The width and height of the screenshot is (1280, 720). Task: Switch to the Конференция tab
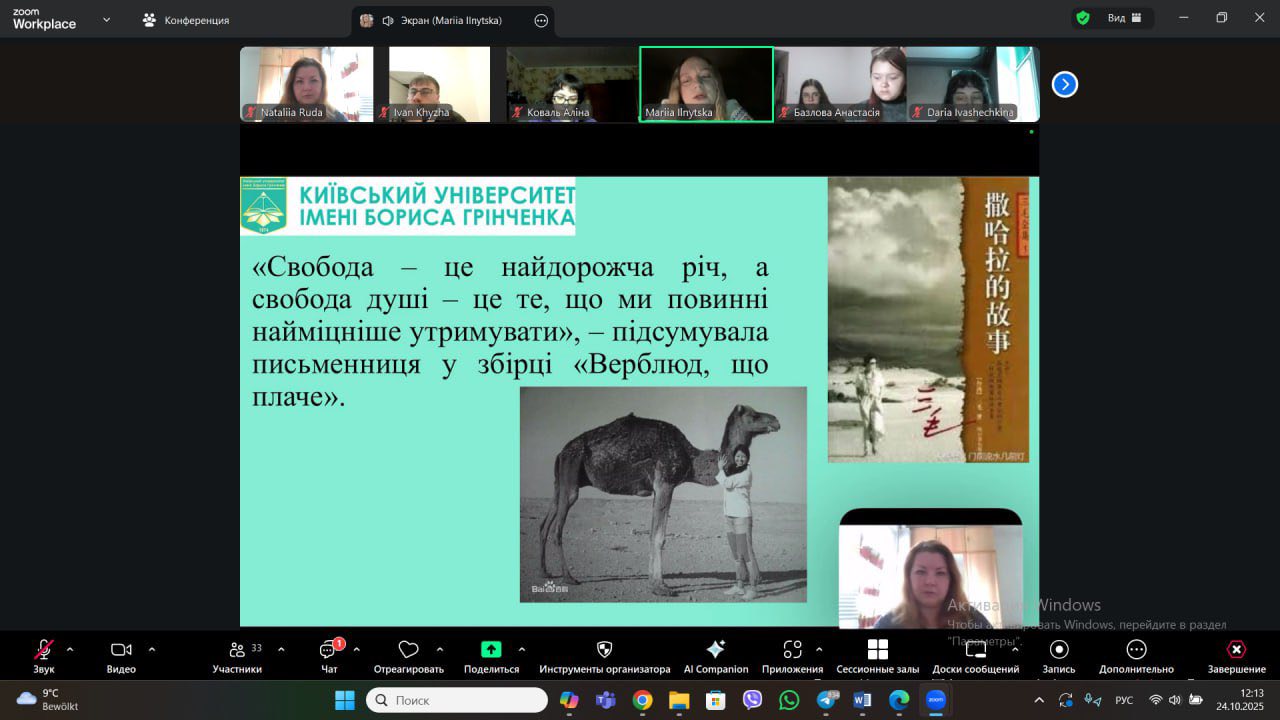point(186,20)
